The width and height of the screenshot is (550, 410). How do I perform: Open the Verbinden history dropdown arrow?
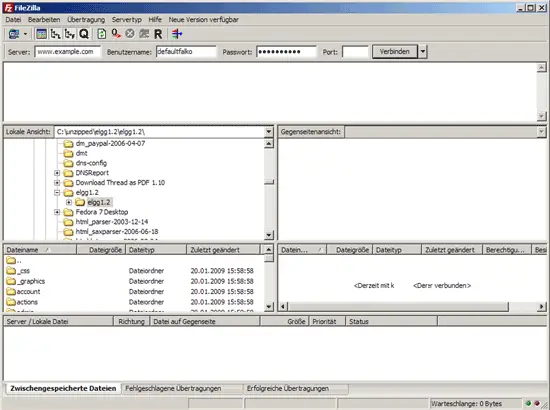coord(422,52)
